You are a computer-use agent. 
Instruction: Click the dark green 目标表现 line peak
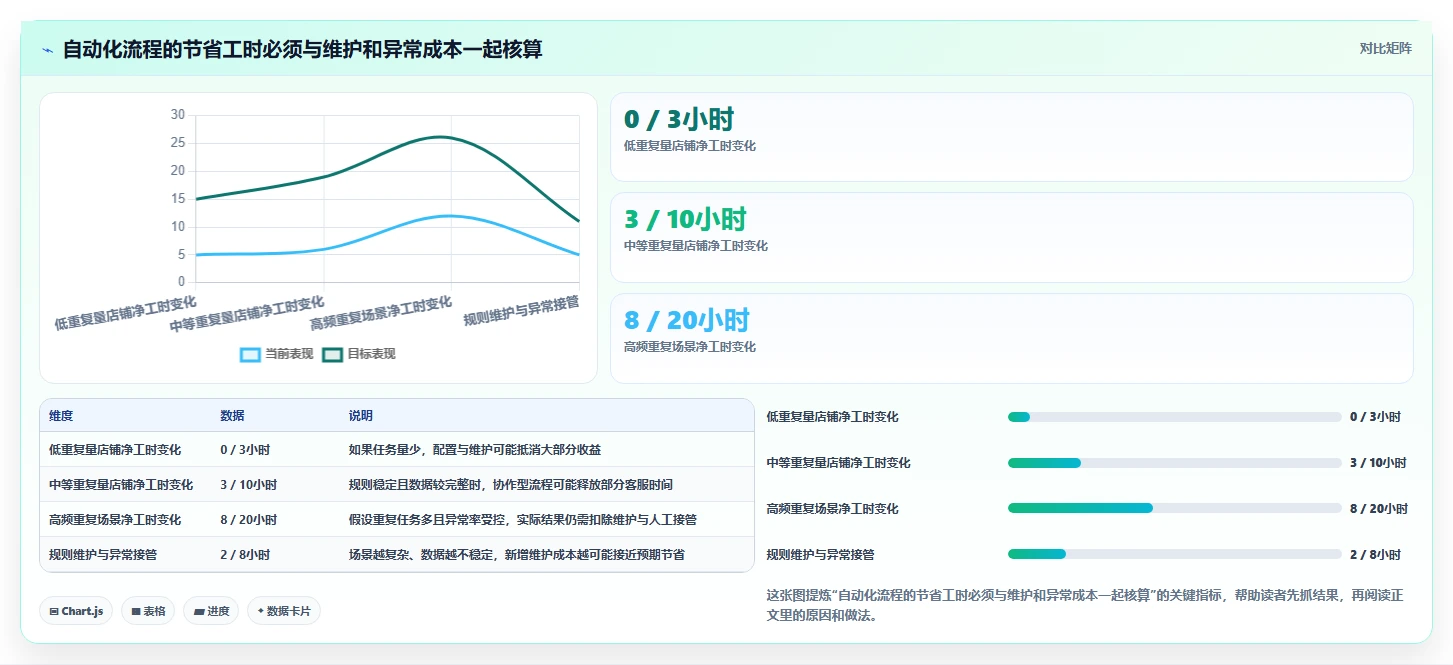coord(442,137)
